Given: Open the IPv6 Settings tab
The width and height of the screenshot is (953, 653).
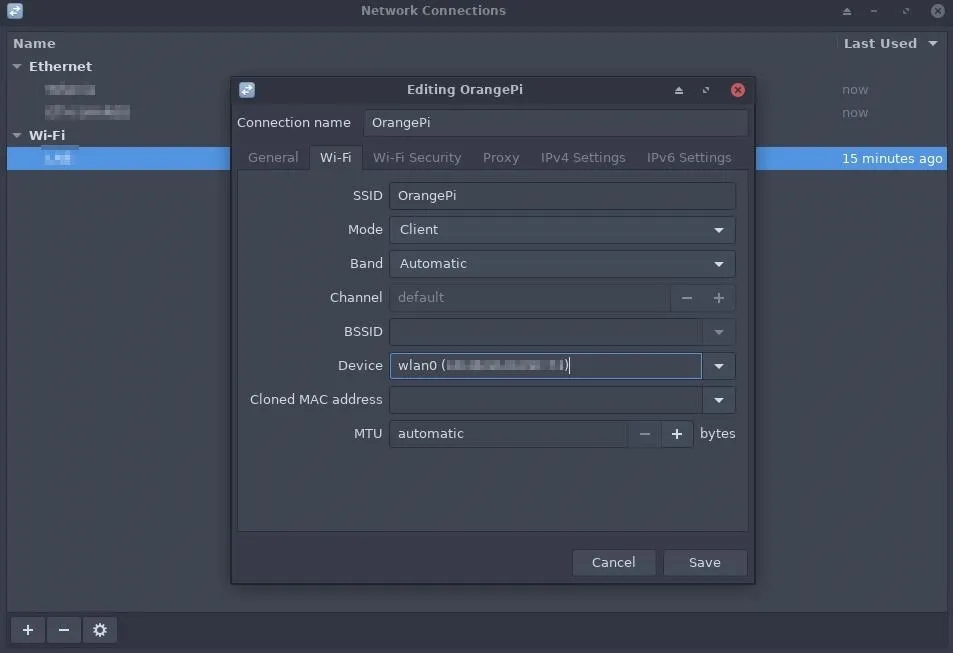Looking at the screenshot, I should click(689, 157).
